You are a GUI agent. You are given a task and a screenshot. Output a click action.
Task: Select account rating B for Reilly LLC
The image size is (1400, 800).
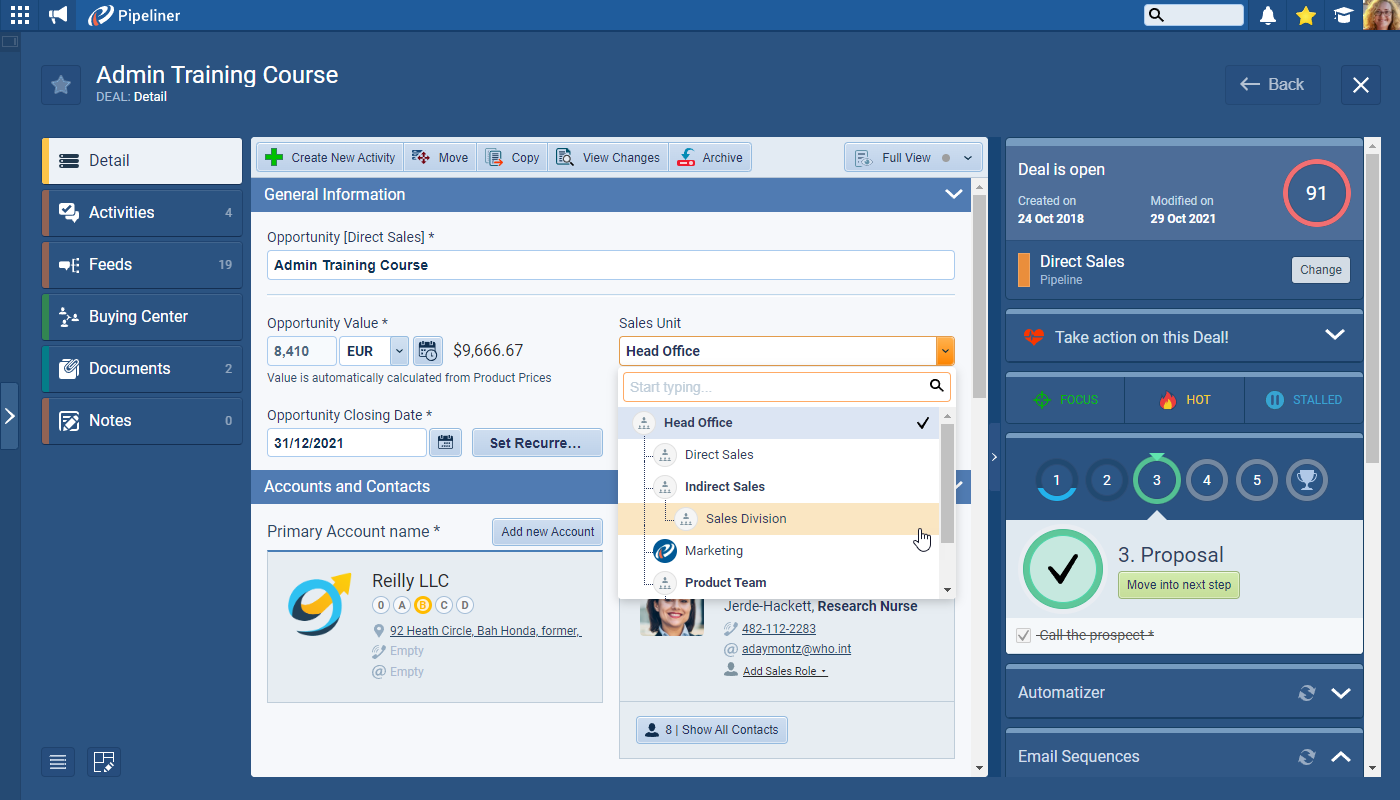(422, 605)
